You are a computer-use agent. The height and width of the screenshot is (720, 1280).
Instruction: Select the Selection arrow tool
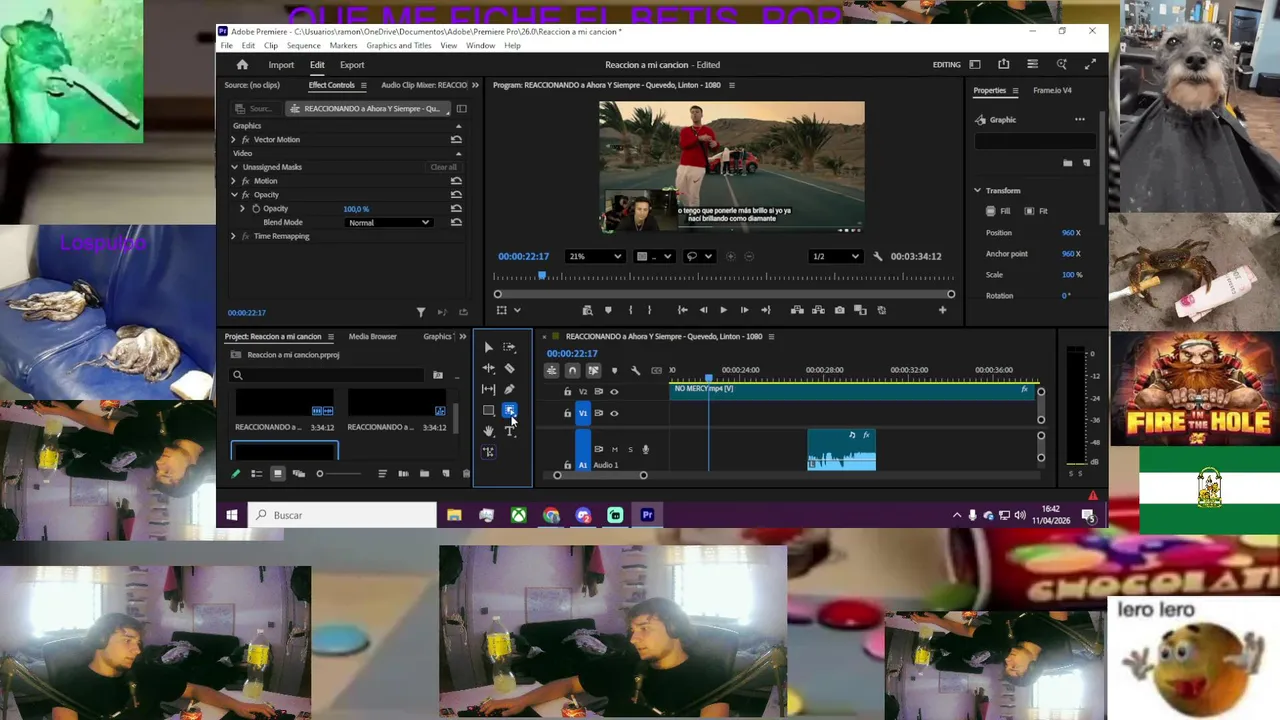point(488,347)
